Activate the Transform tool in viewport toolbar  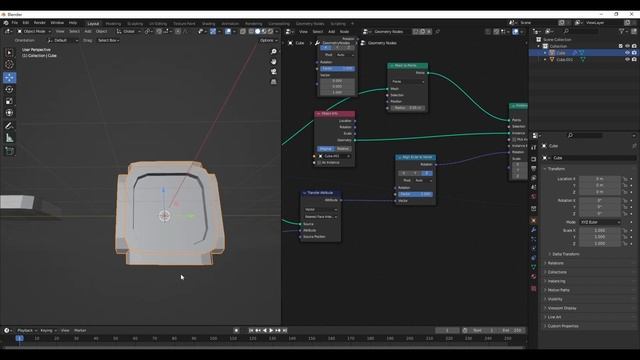click(9, 113)
